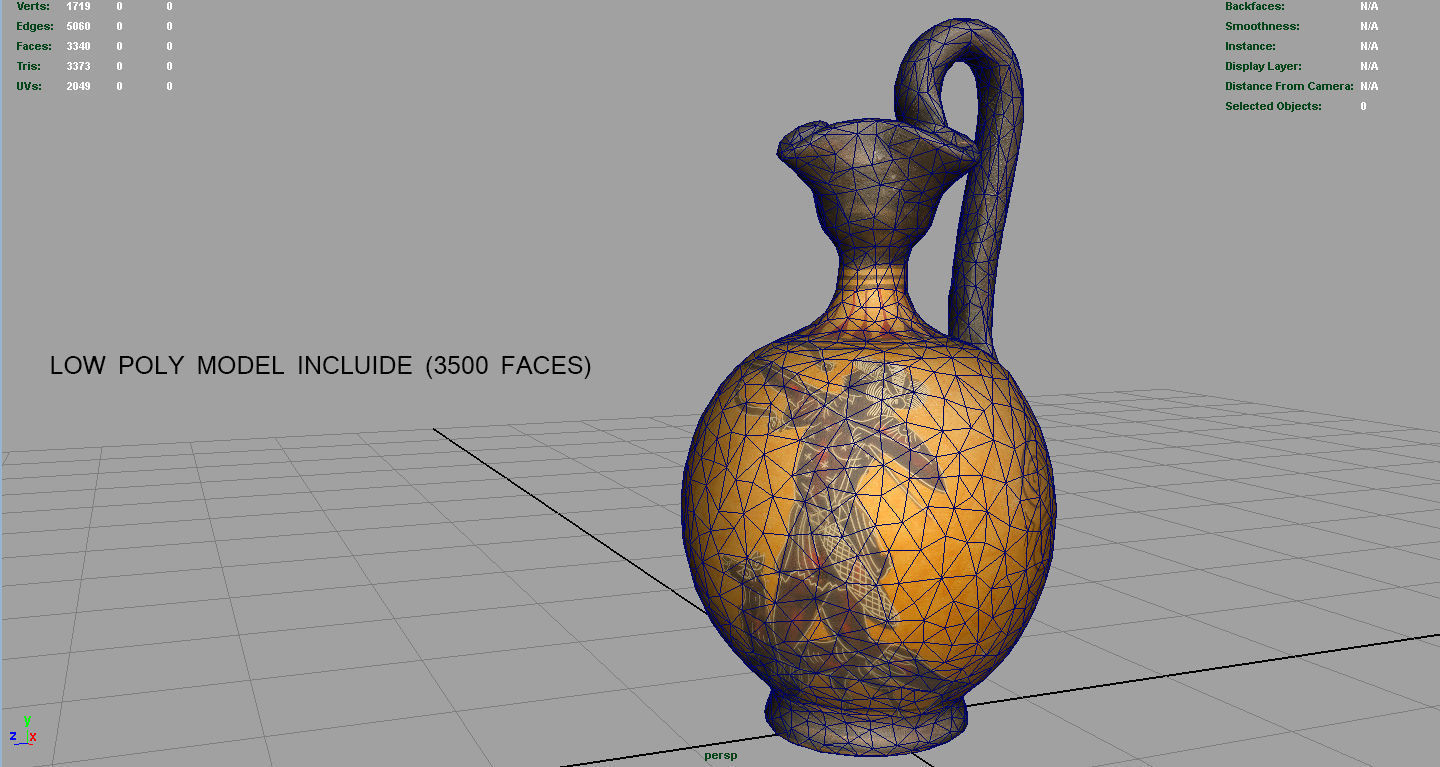The height and width of the screenshot is (767, 1440).
Task: Click the N/A value beside Display Layer
Action: tap(1369, 66)
